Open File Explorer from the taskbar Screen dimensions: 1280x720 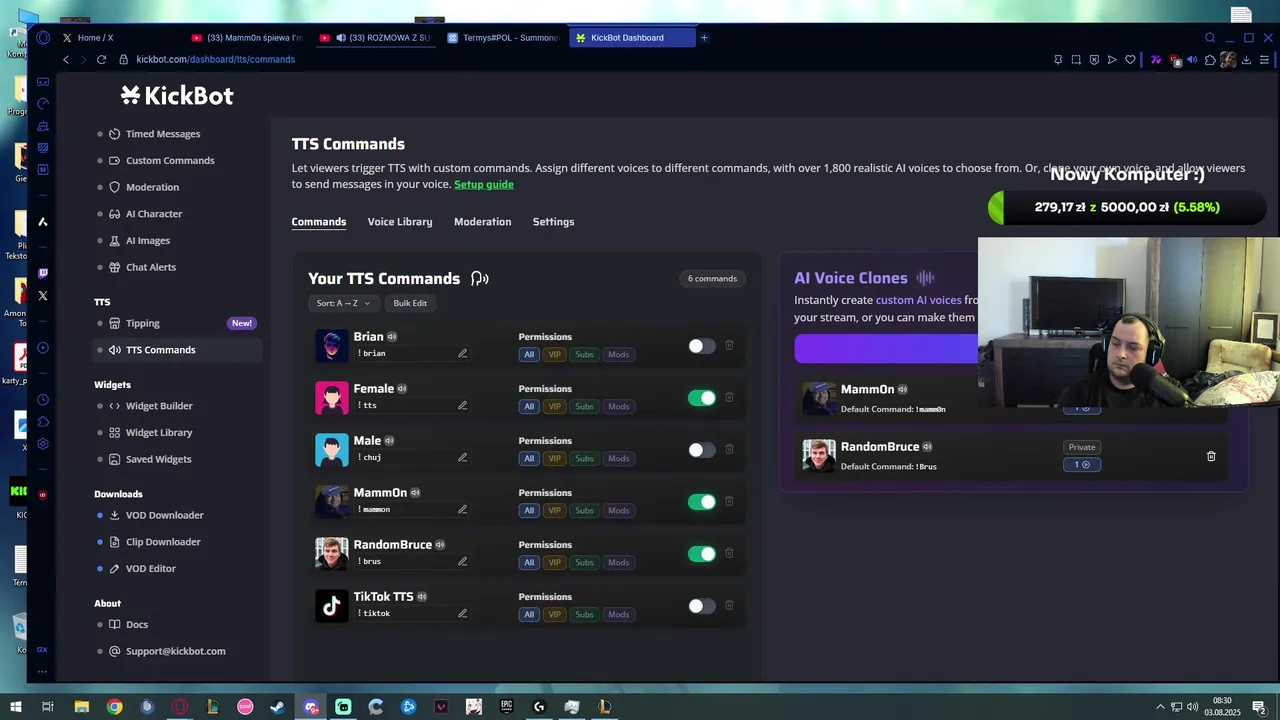(82, 707)
